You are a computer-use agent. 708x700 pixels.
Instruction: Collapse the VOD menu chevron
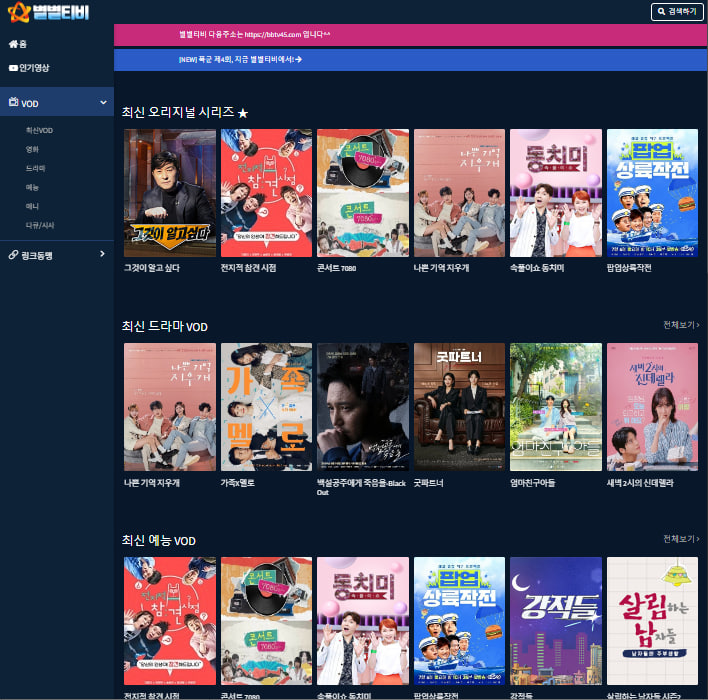[103, 103]
